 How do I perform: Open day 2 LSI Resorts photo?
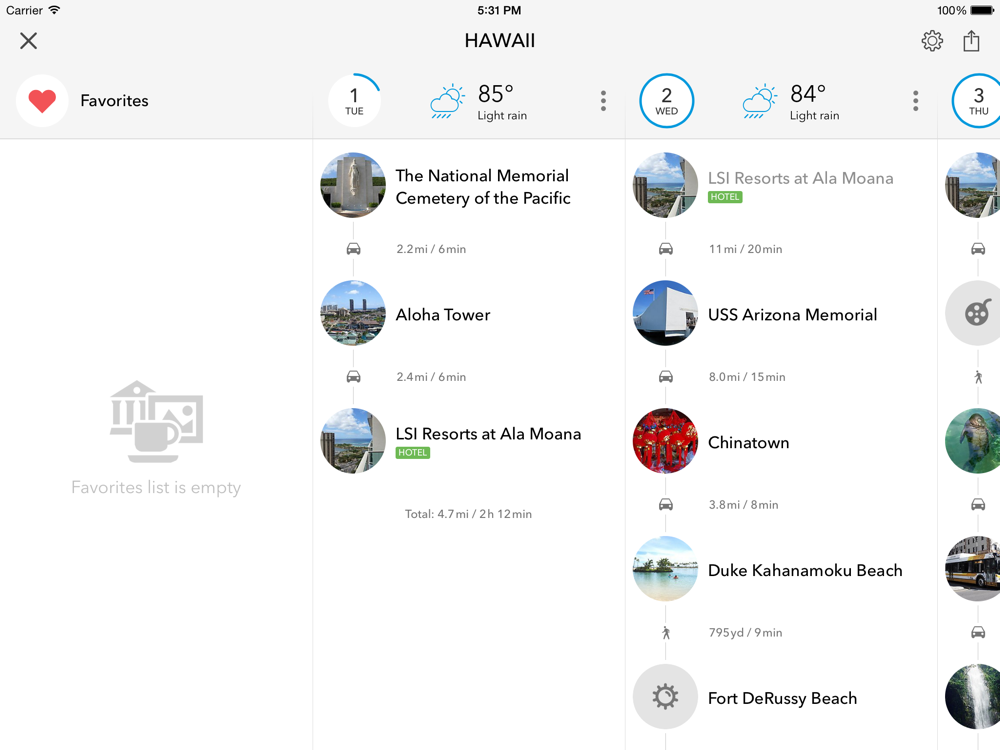pyautogui.click(x=665, y=185)
